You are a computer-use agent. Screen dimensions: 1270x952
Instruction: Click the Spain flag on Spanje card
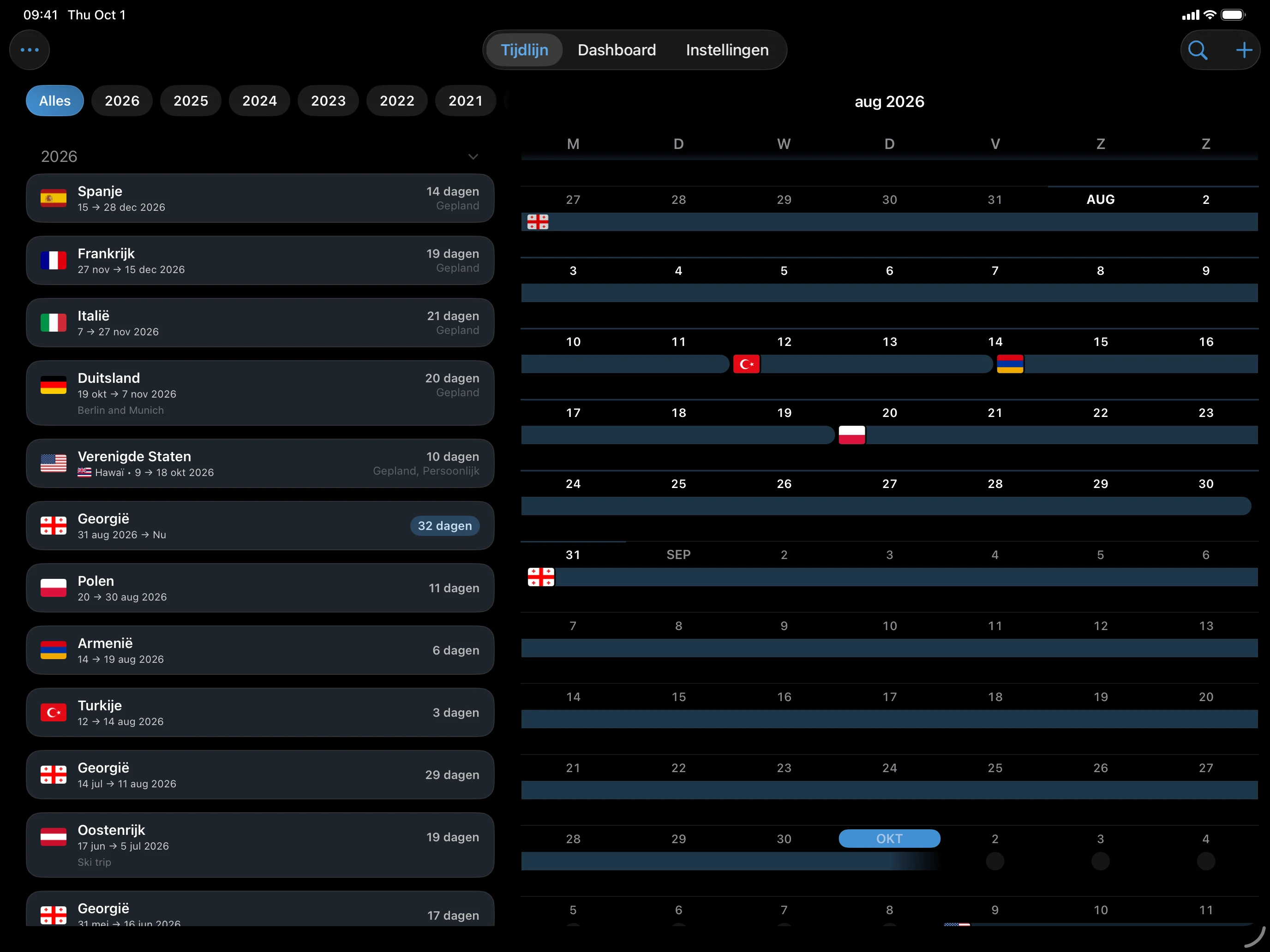[54, 198]
